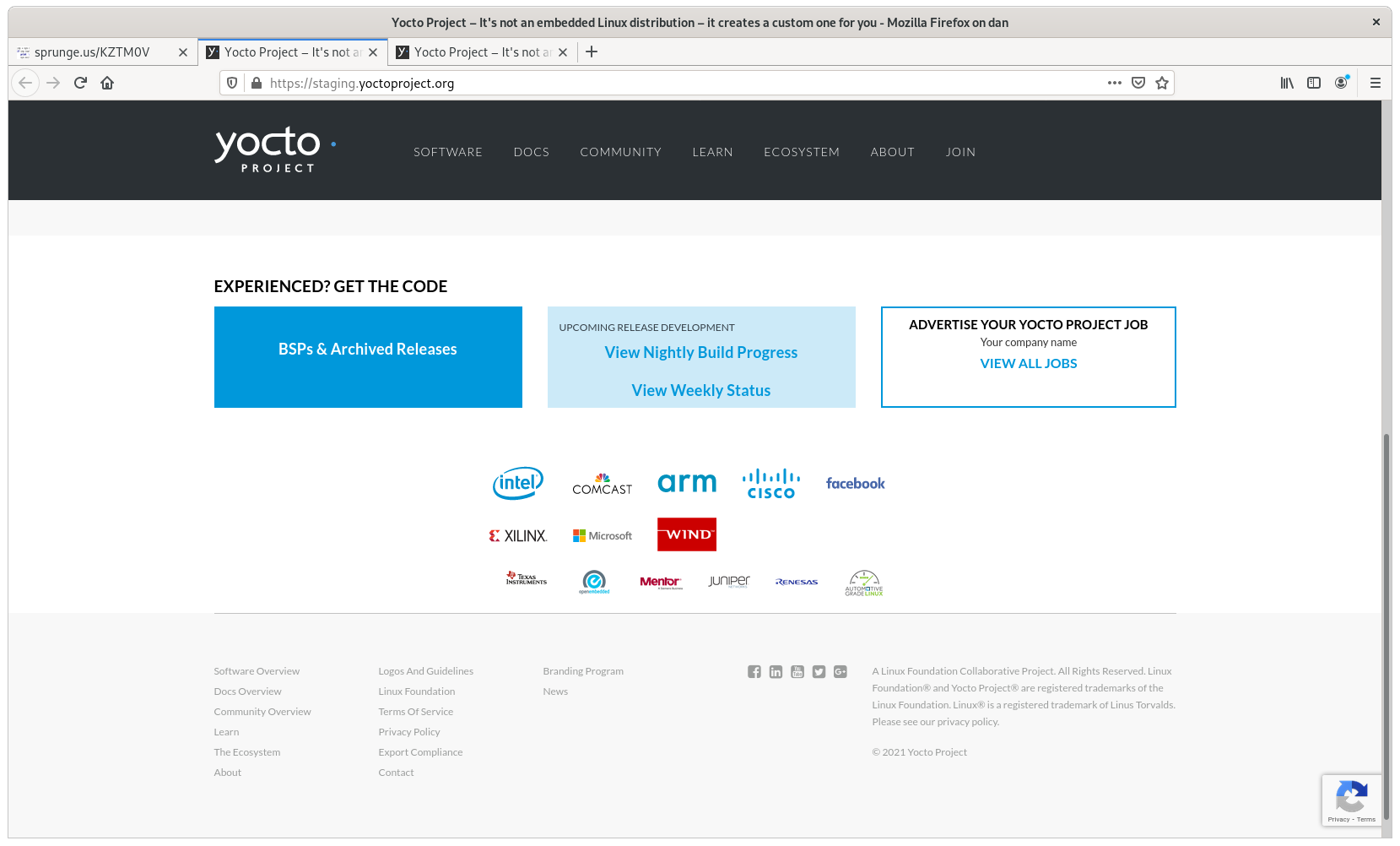Open the Firefox hamburger menu
The height and width of the screenshot is (846, 1400).
1376,83
